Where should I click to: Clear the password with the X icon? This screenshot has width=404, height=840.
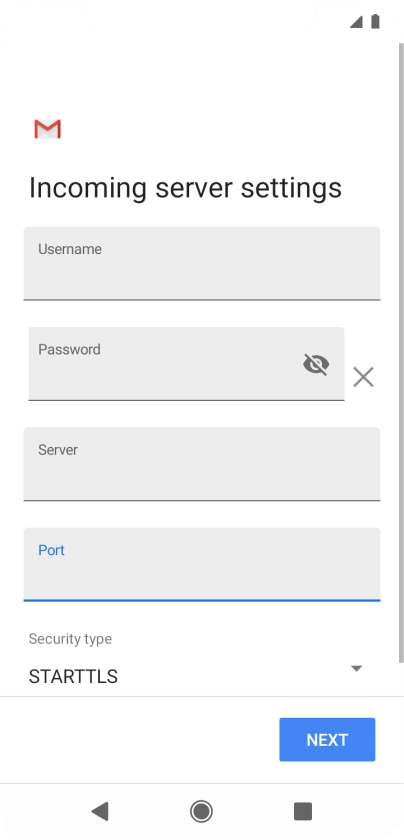pos(363,377)
